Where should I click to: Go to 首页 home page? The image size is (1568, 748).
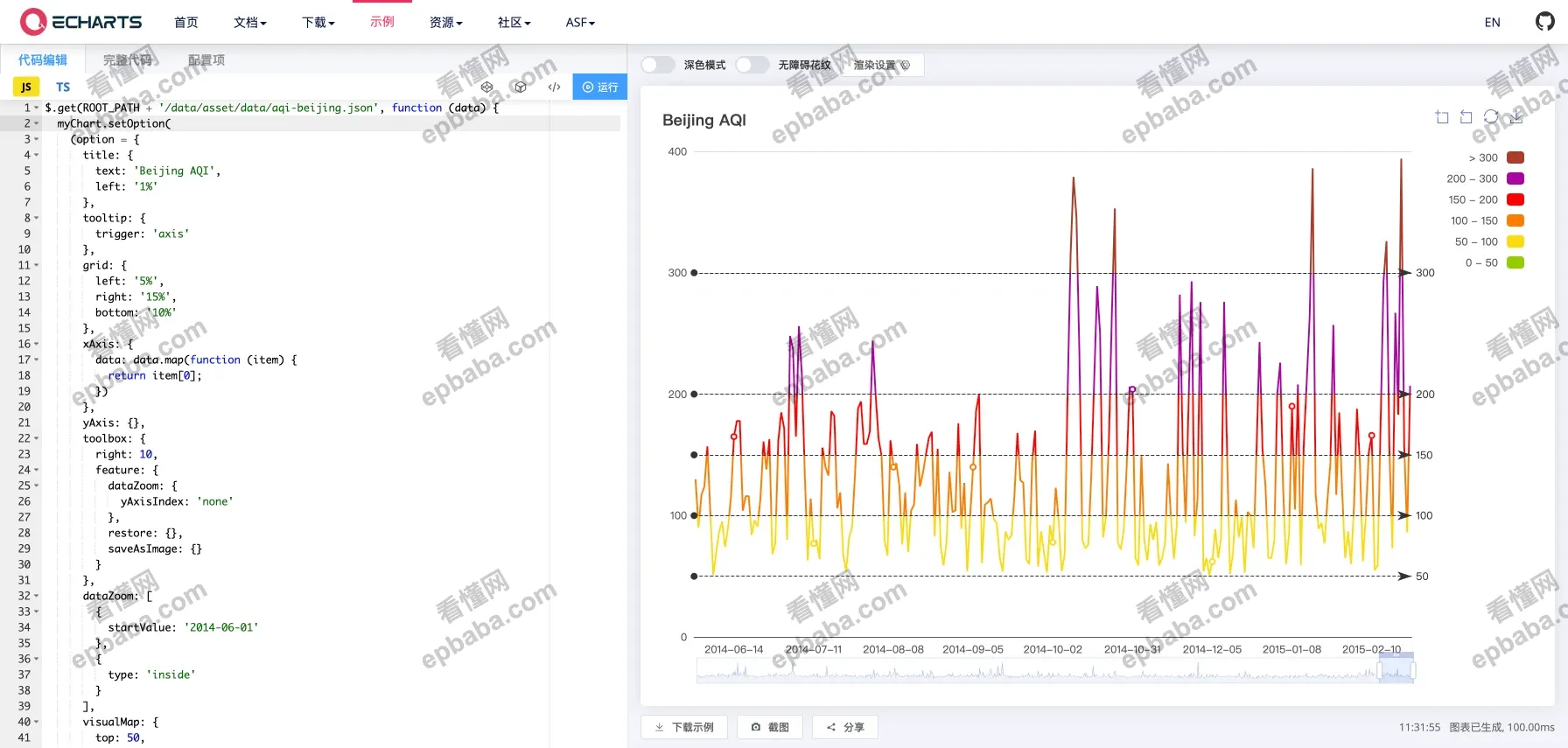[x=186, y=22]
